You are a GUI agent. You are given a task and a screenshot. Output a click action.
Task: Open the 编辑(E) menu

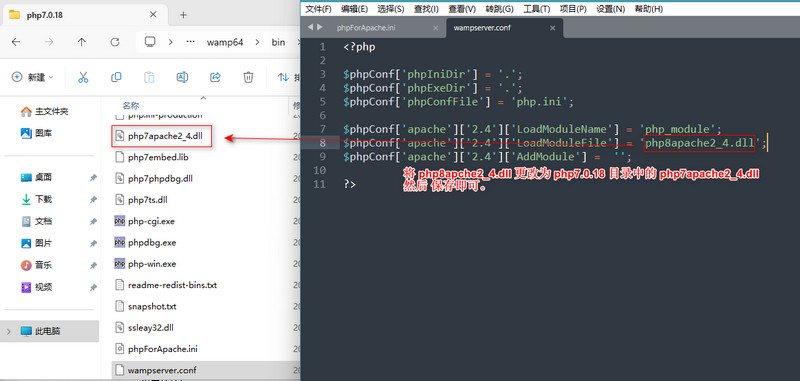point(355,9)
